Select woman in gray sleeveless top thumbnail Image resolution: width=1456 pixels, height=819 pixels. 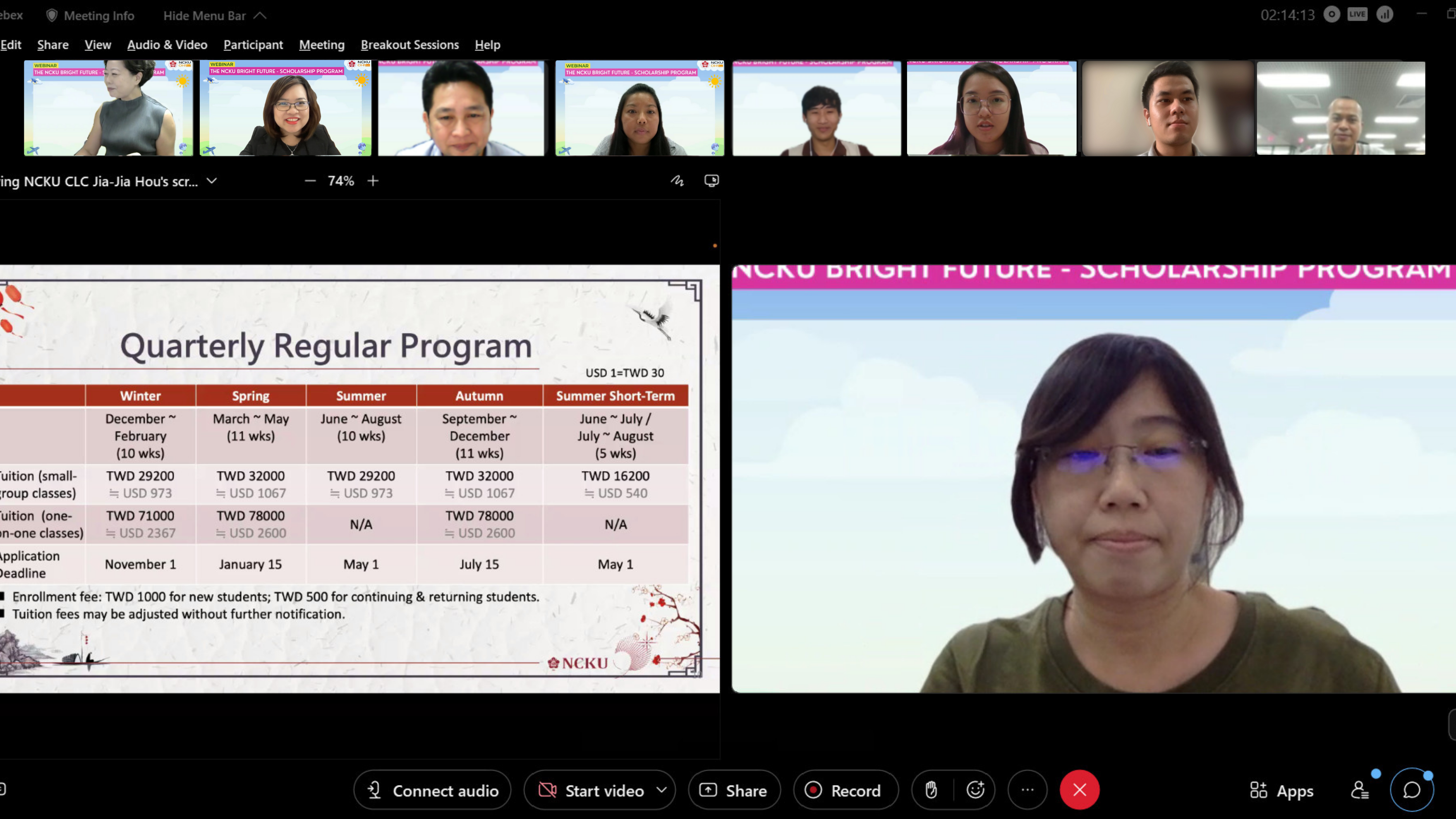tap(108, 108)
